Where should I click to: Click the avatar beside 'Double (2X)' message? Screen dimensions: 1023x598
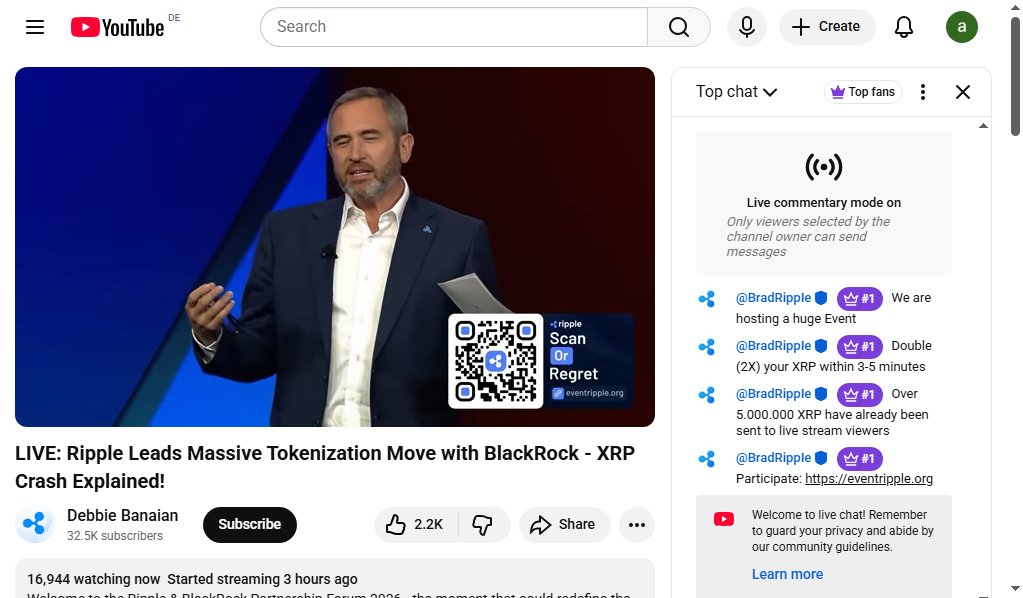click(x=707, y=347)
